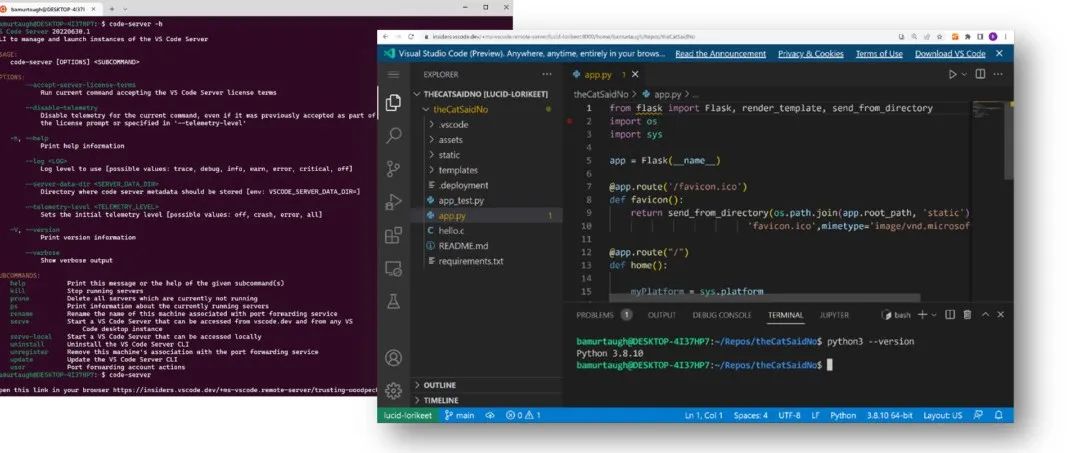1073x453 pixels.
Task: Close the terminal panel
Action: click(x=1000, y=315)
